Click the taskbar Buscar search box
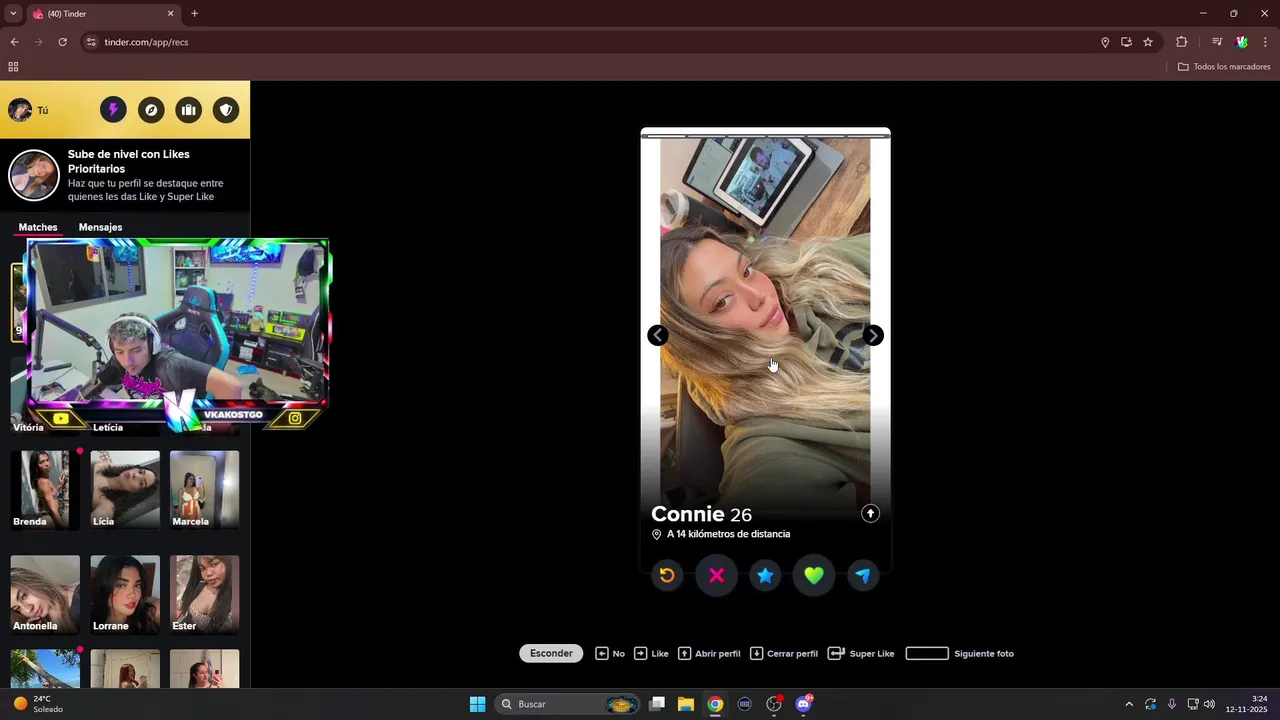 (x=567, y=704)
